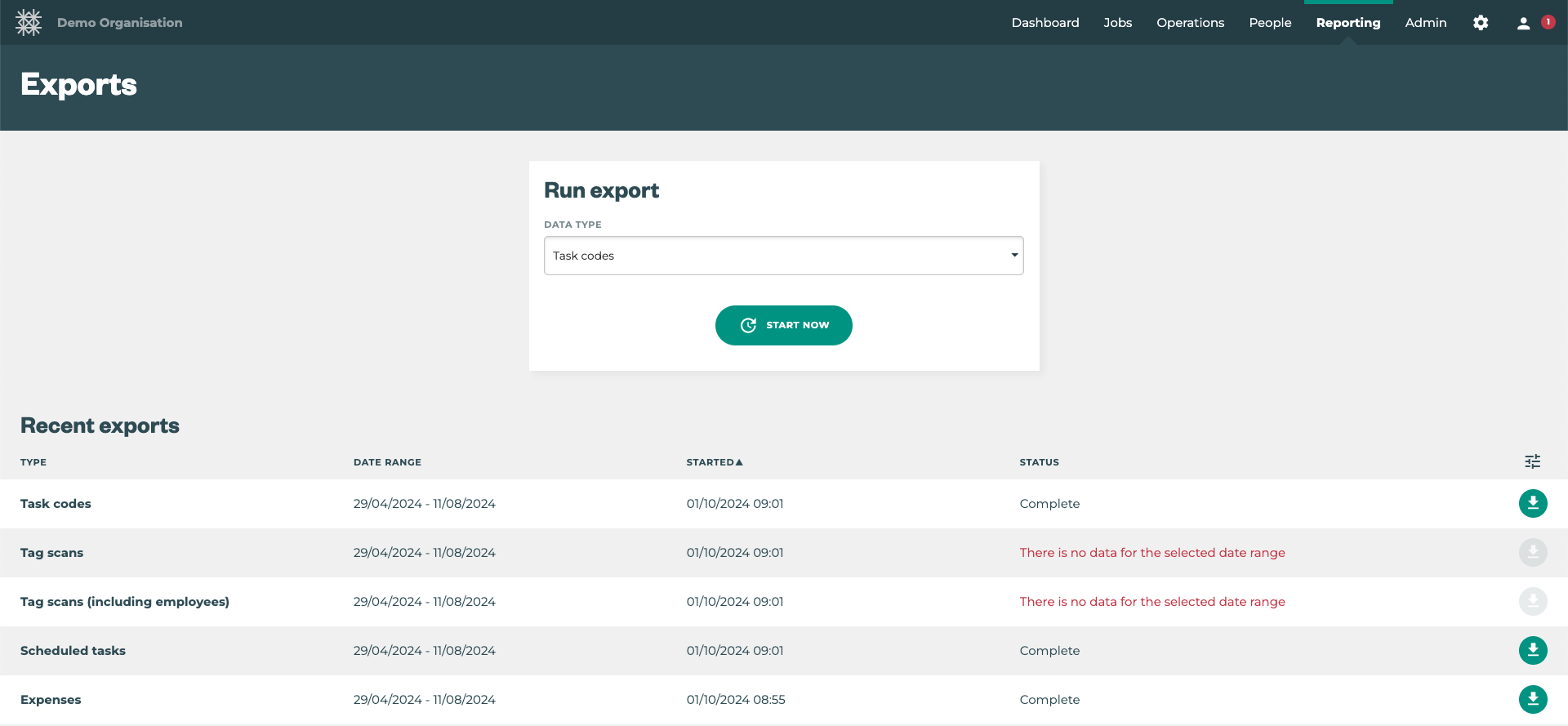The height and width of the screenshot is (726, 1568).
Task: Click the disabled Tag scans download icon
Action: pyautogui.click(x=1532, y=553)
